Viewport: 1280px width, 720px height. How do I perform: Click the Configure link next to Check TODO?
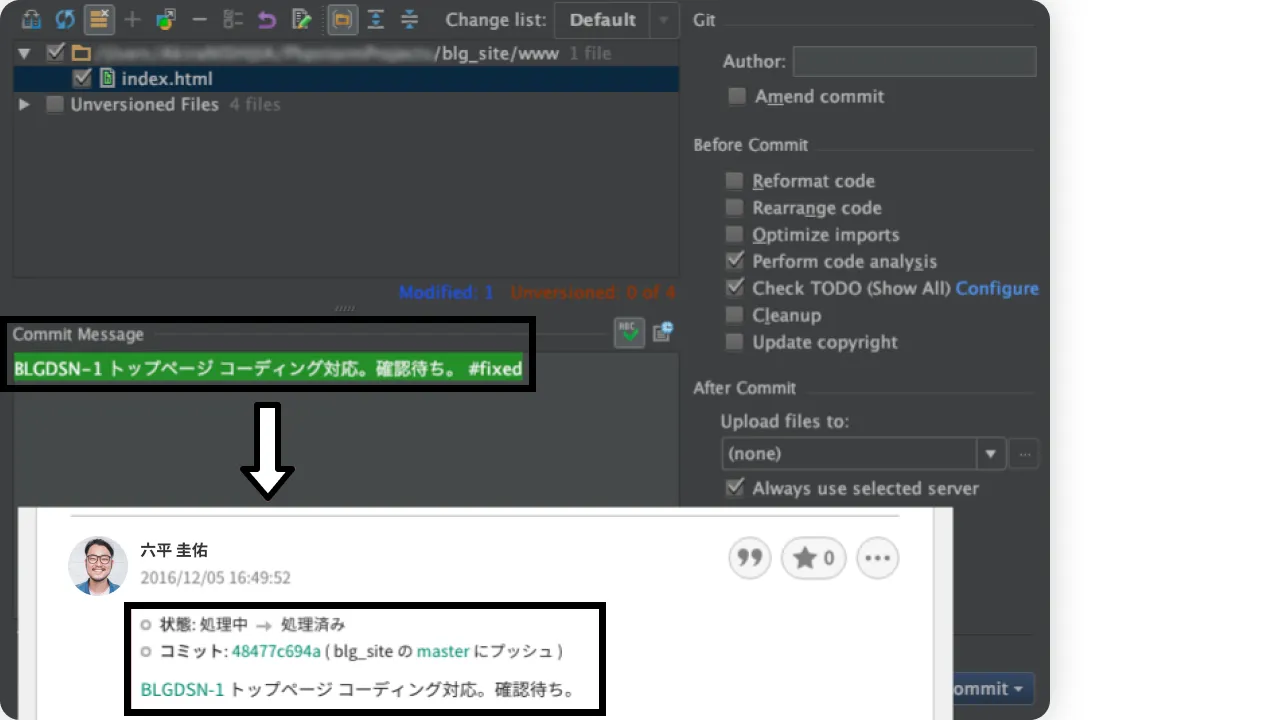pos(997,288)
